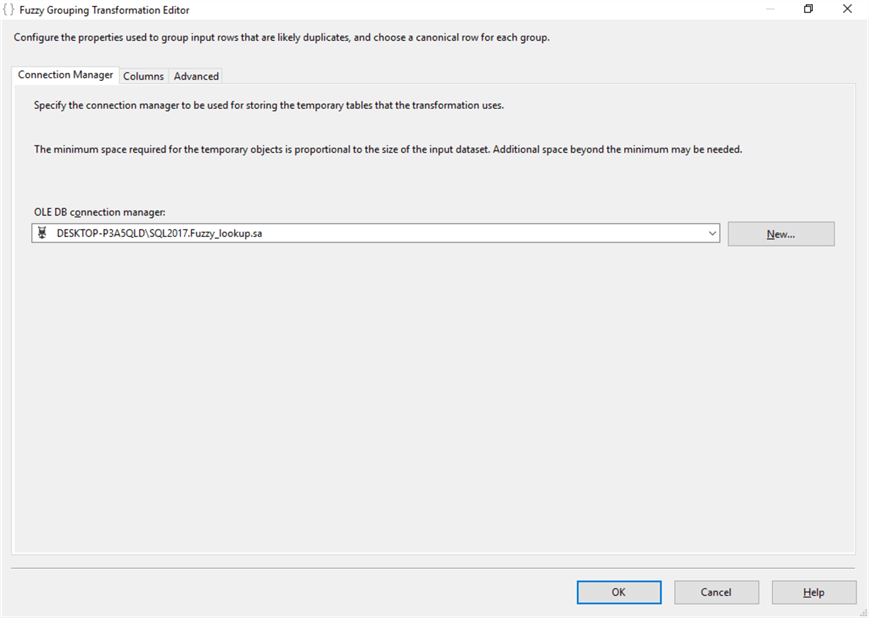
Task: Open the Columns tab
Action: (143, 76)
